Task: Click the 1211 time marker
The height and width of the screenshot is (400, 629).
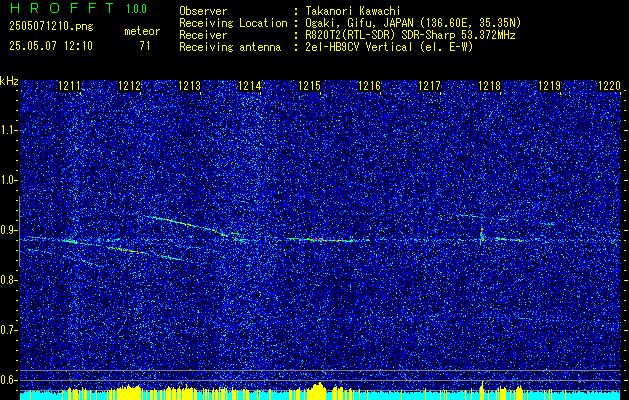Action: tap(69, 85)
